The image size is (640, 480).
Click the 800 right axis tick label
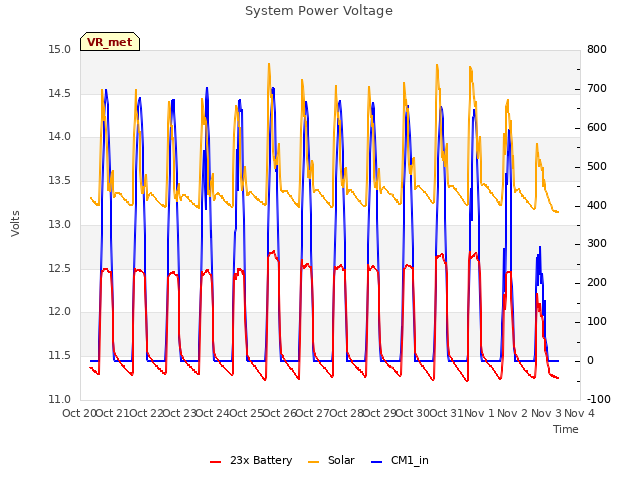point(597,50)
